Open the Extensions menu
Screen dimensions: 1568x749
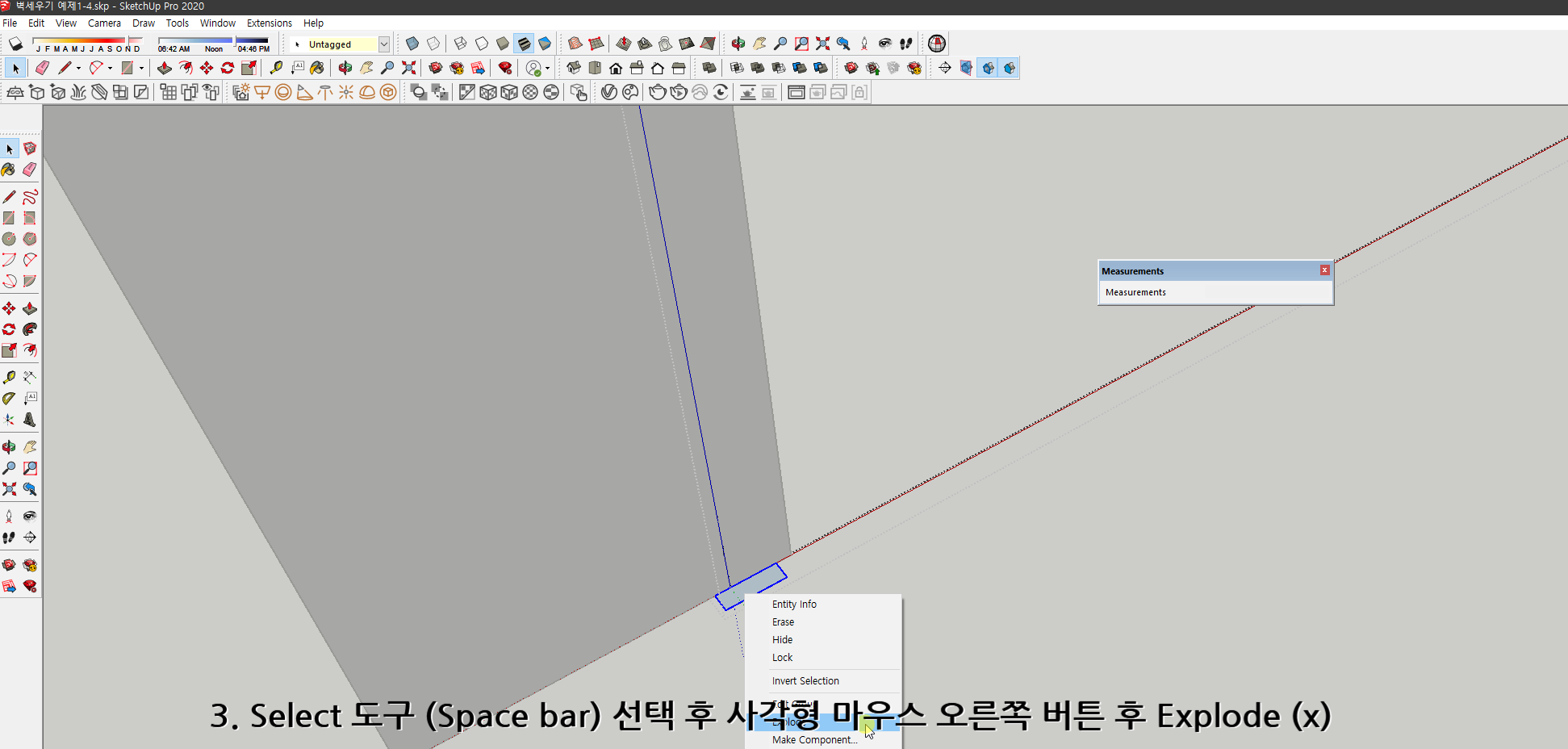click(x=270, y=23)
